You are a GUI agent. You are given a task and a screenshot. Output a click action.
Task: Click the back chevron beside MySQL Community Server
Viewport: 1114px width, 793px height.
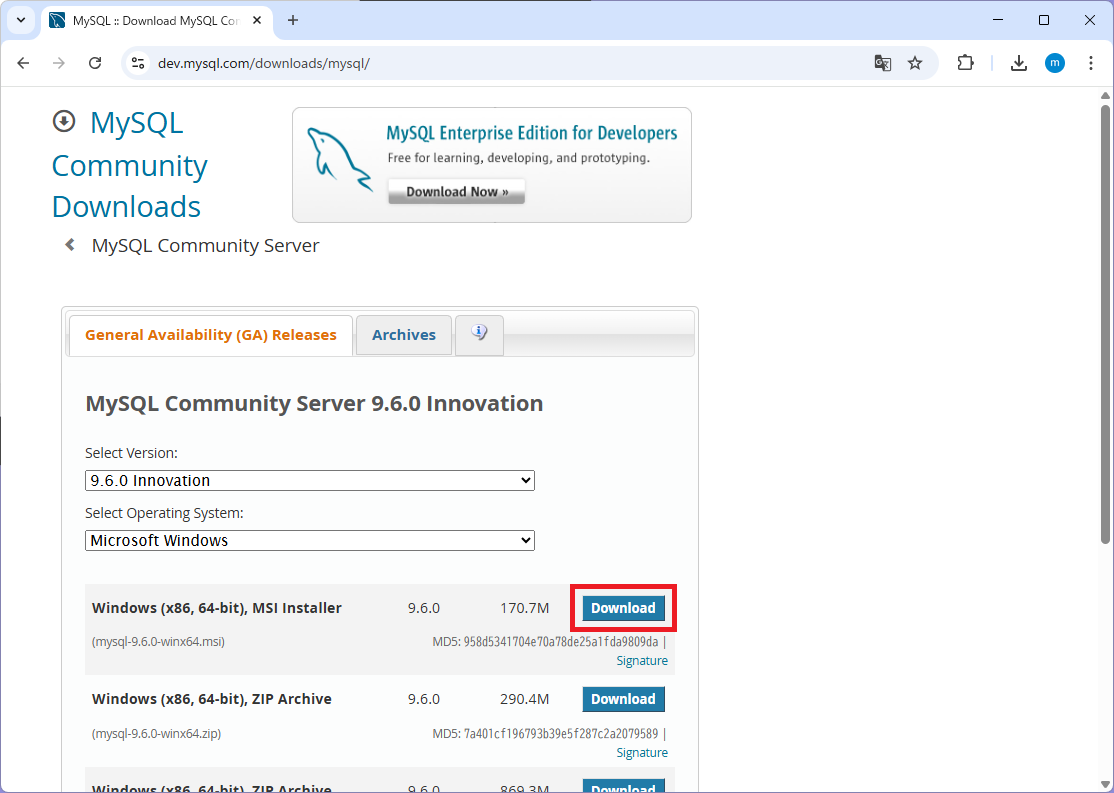[x=70, y=245]
